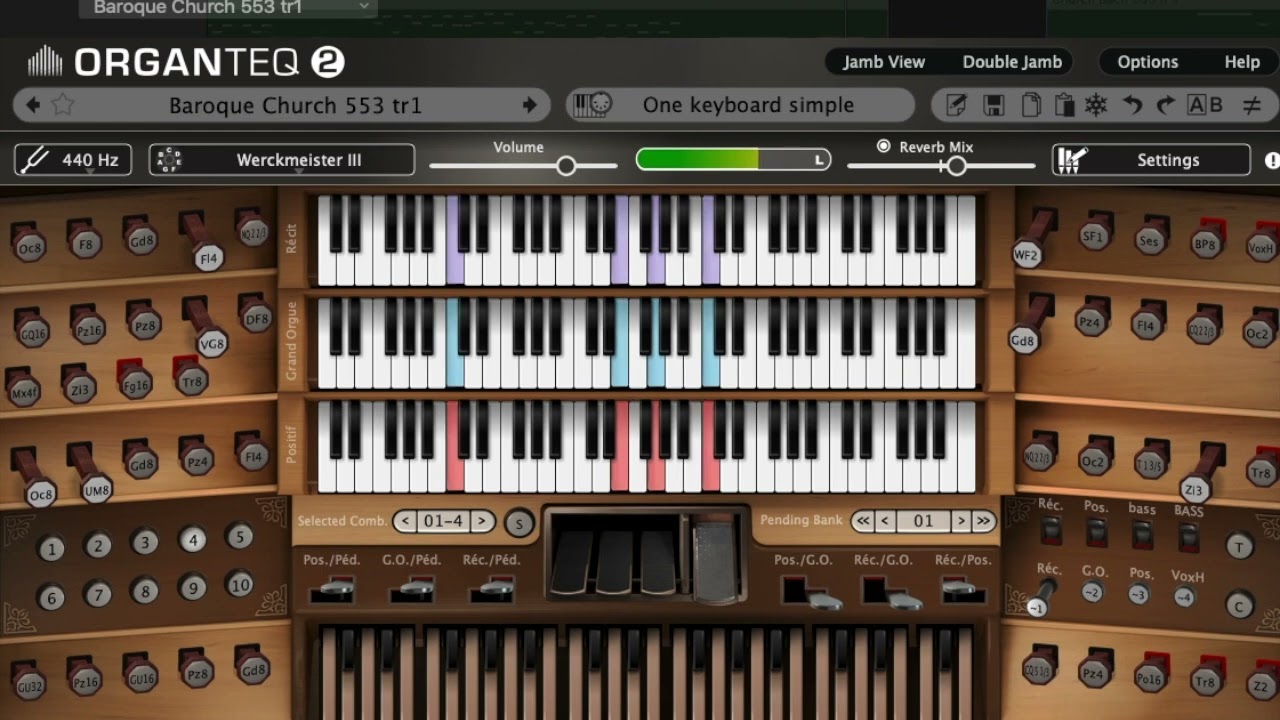Step to previous selected combination 01-4
Viewport: 1280px width, 720px height.
click(x=404, y=521)
